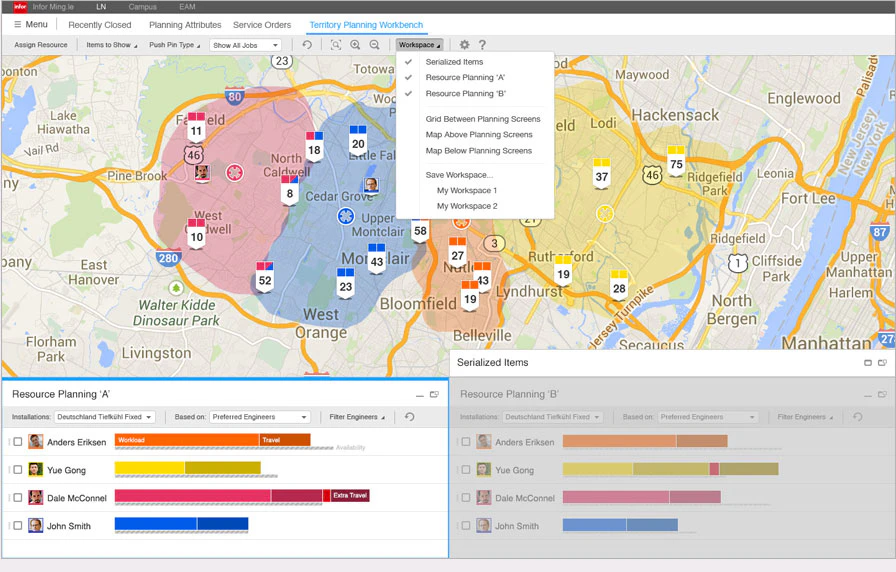Pop out the Serialized Items panel
This screenshot has width=896, height=572.
(x=882, y=362)
